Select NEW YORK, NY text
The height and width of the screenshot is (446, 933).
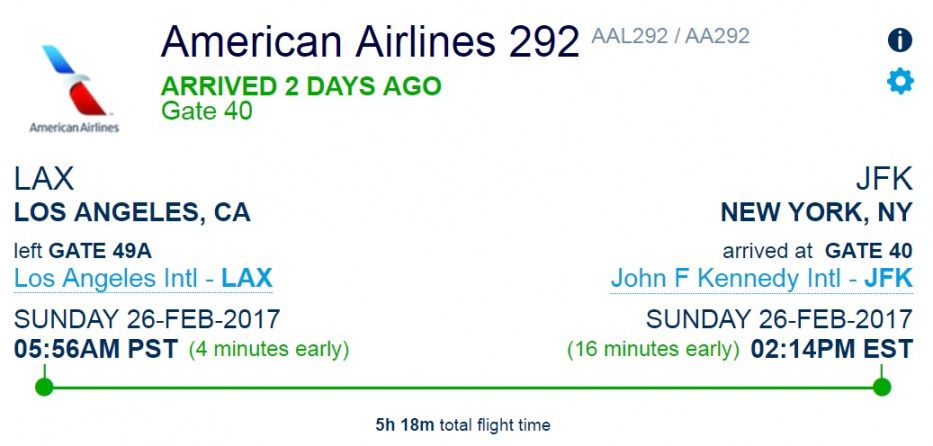click(816, 213)
